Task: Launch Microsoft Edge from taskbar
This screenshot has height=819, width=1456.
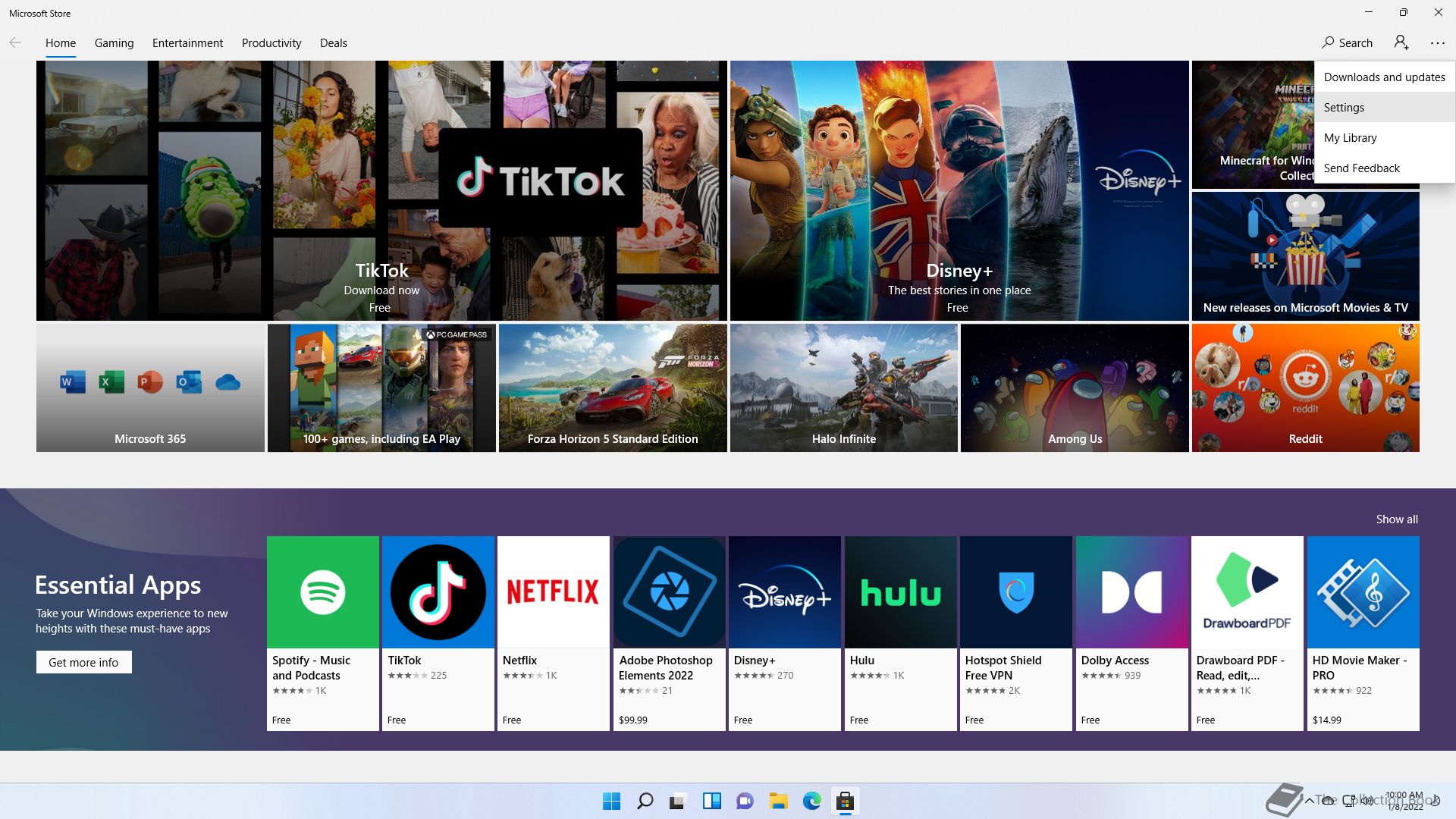Action: click(x=811, y=801)
